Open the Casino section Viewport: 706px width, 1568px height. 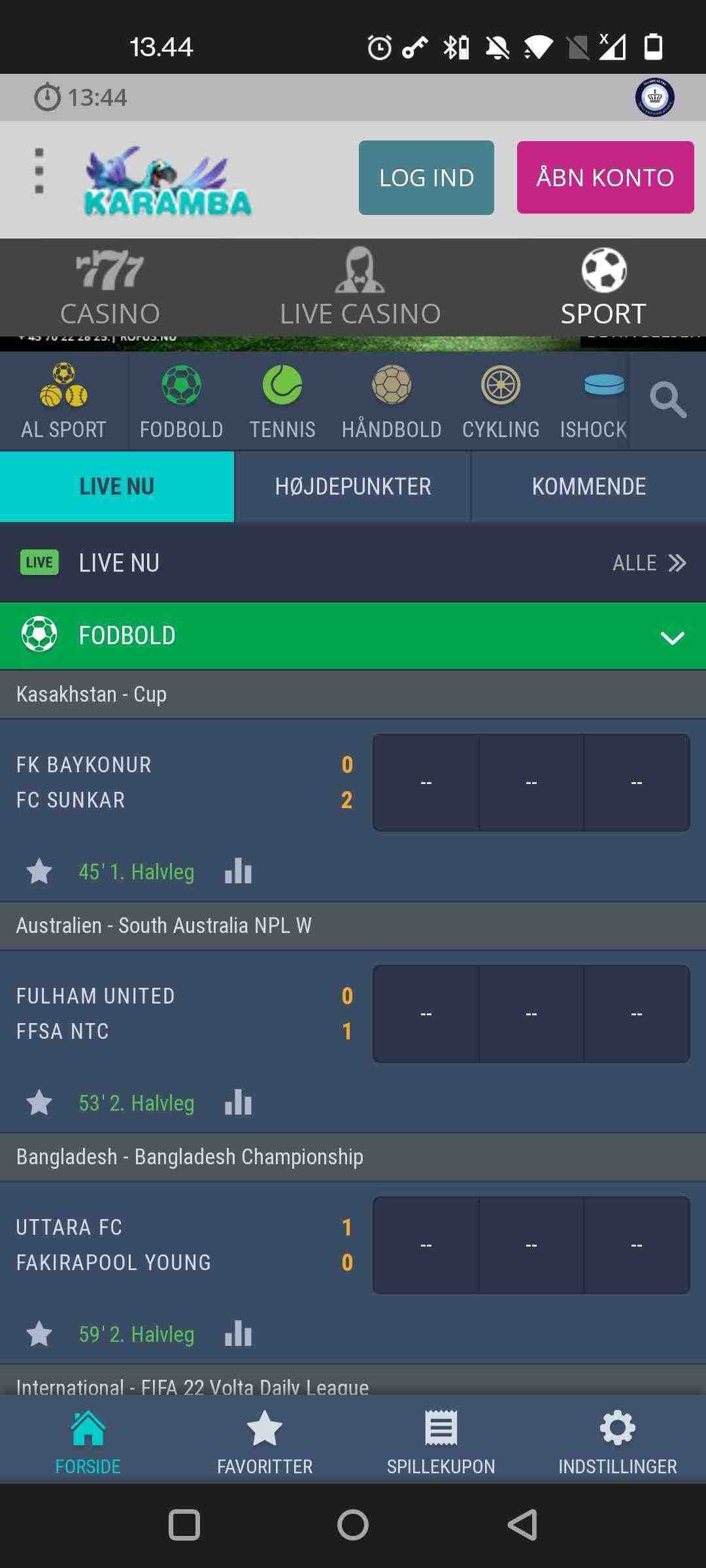[110, 287]
